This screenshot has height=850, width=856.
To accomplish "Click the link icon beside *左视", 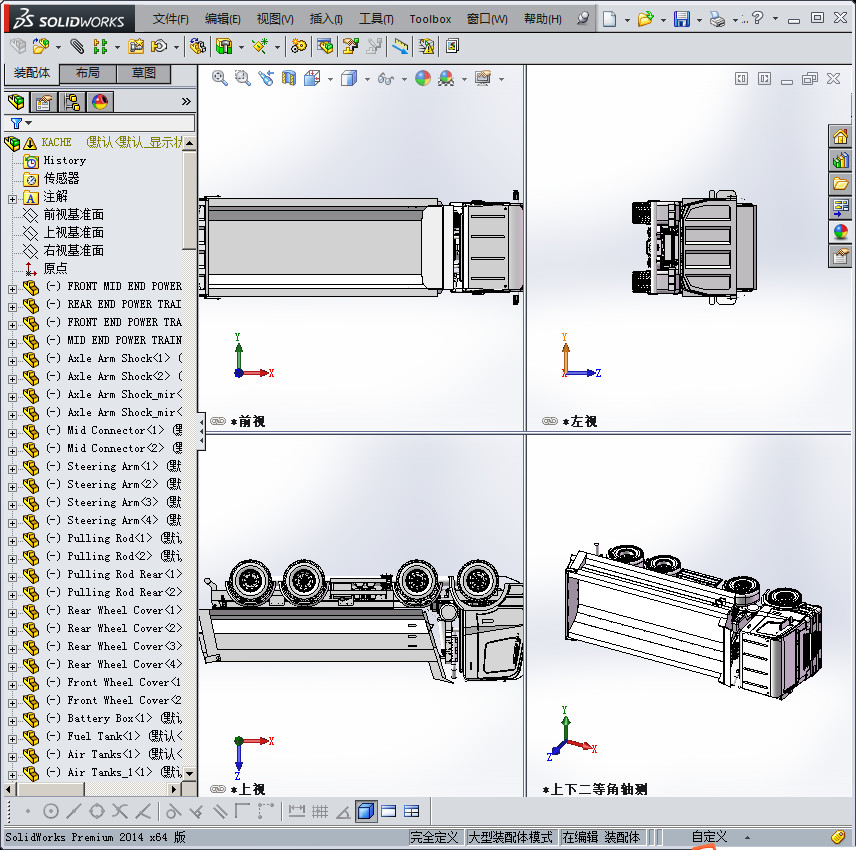I will coord(550,421).
